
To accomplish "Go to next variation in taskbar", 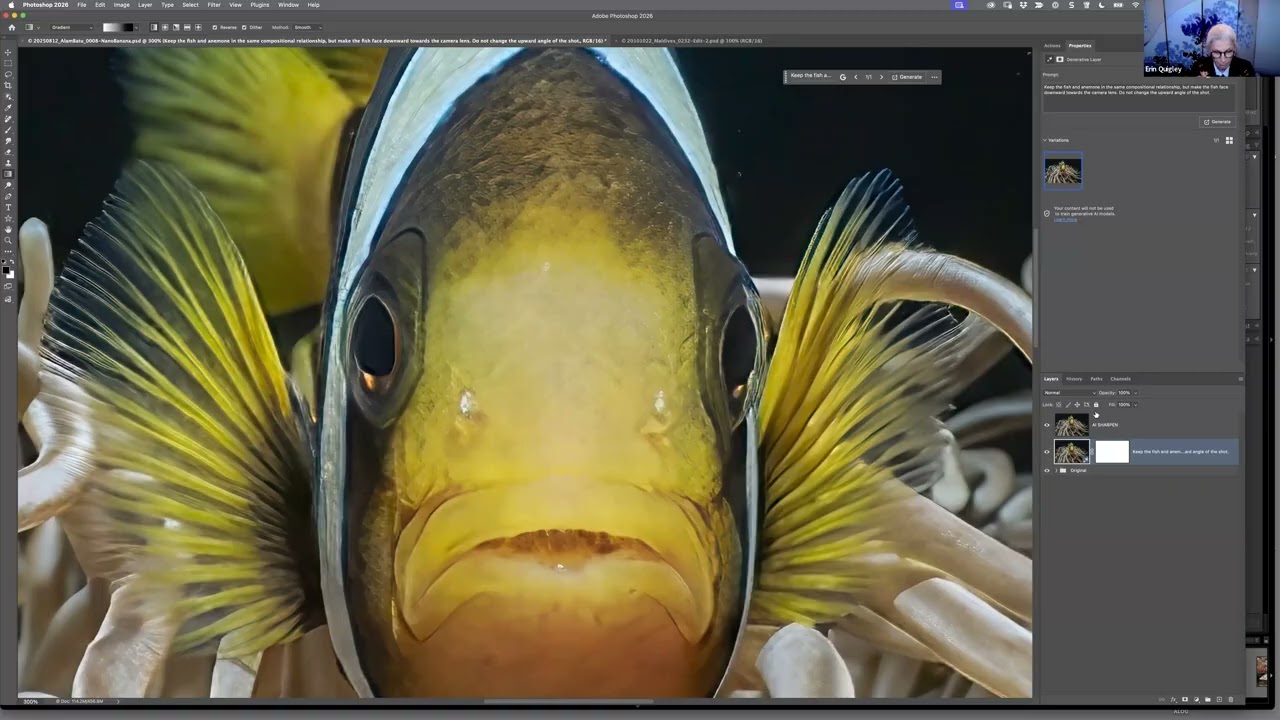I will (x=881, y=77).
